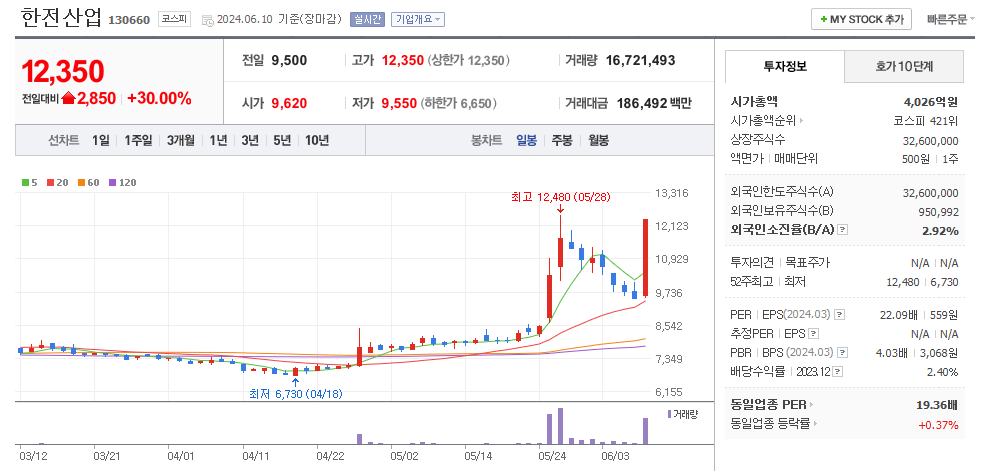This screenshot has height=471, width=987.
Task: Click the +30.00% change rate
Action: click(x=159, y=98)
